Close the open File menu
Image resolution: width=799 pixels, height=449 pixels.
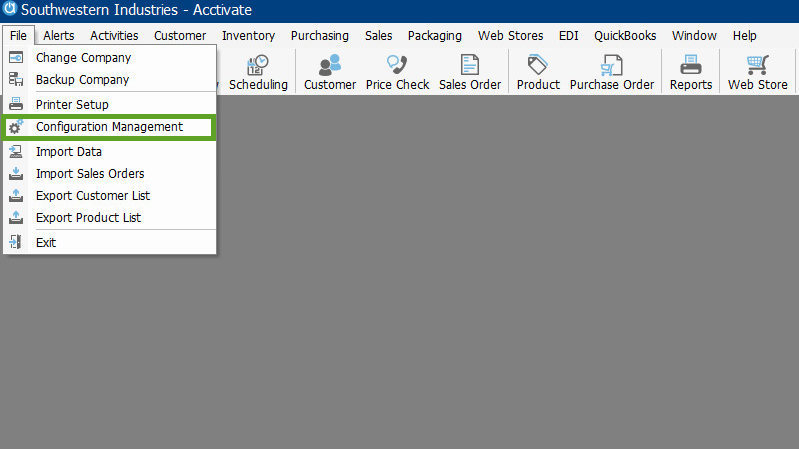18,36
